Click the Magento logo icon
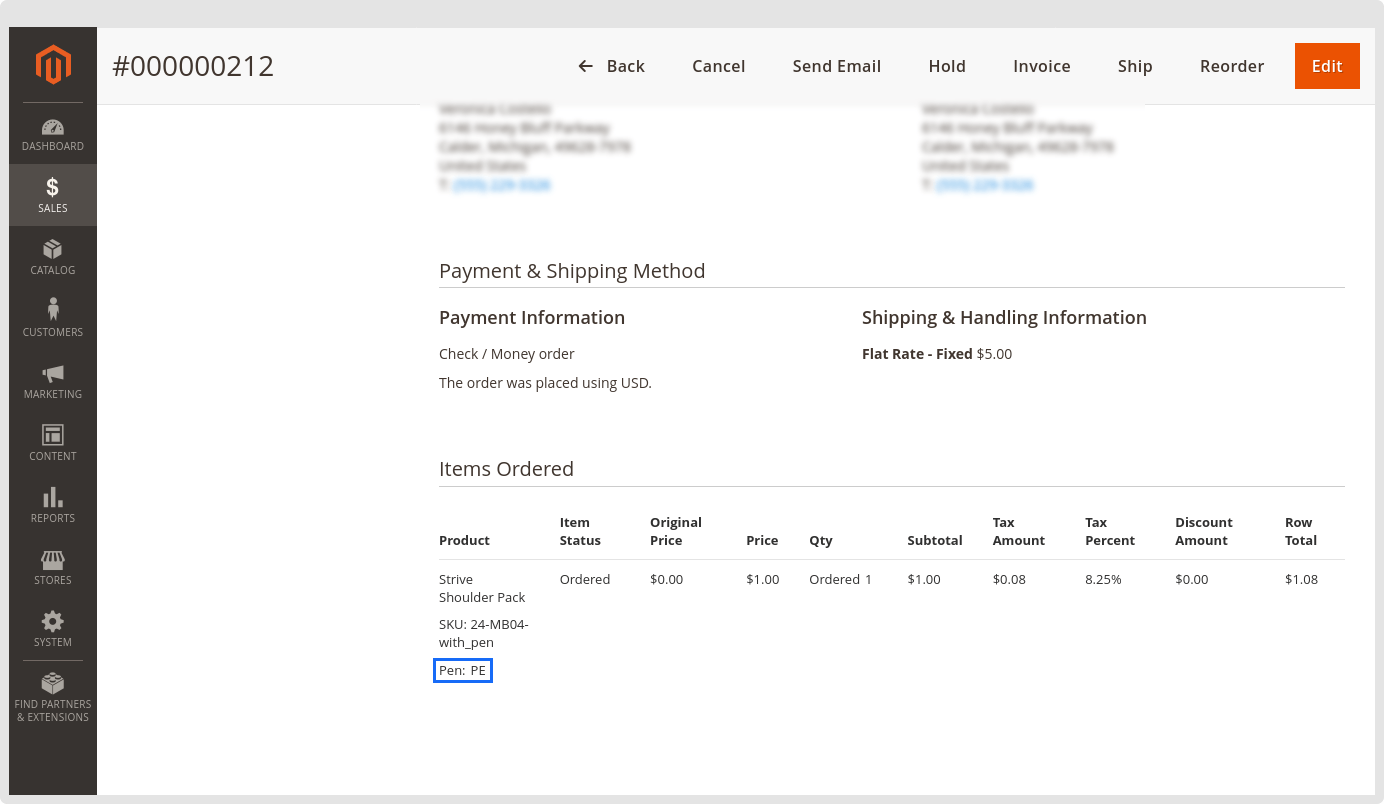1384x804 pixels. [53, 65]
